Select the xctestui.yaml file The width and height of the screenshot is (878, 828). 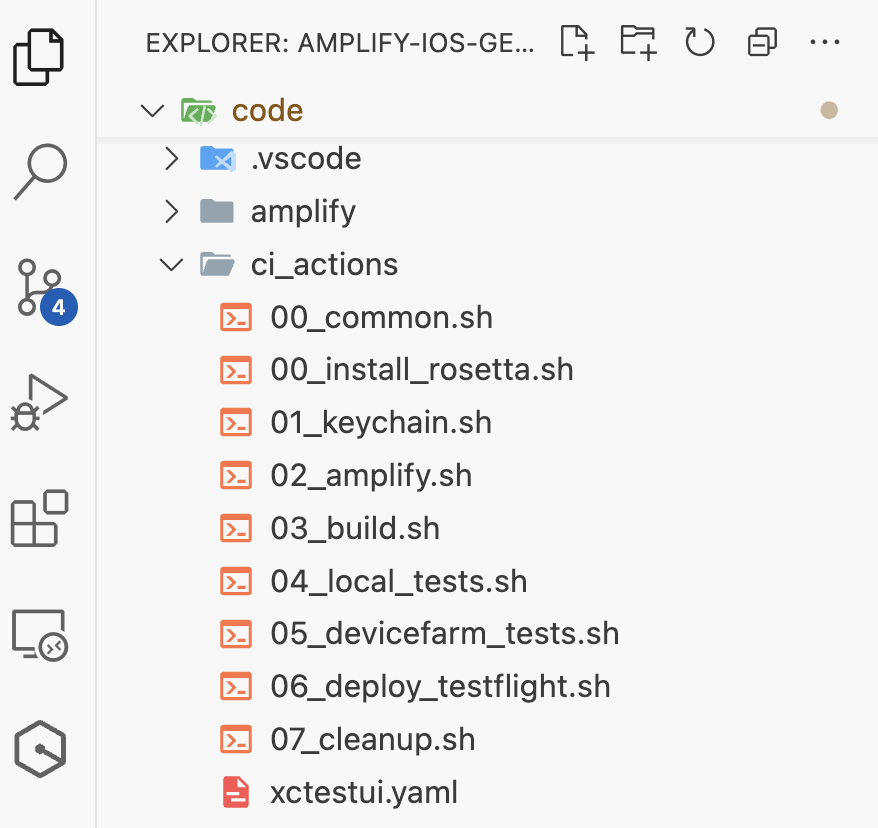(363, 791)
